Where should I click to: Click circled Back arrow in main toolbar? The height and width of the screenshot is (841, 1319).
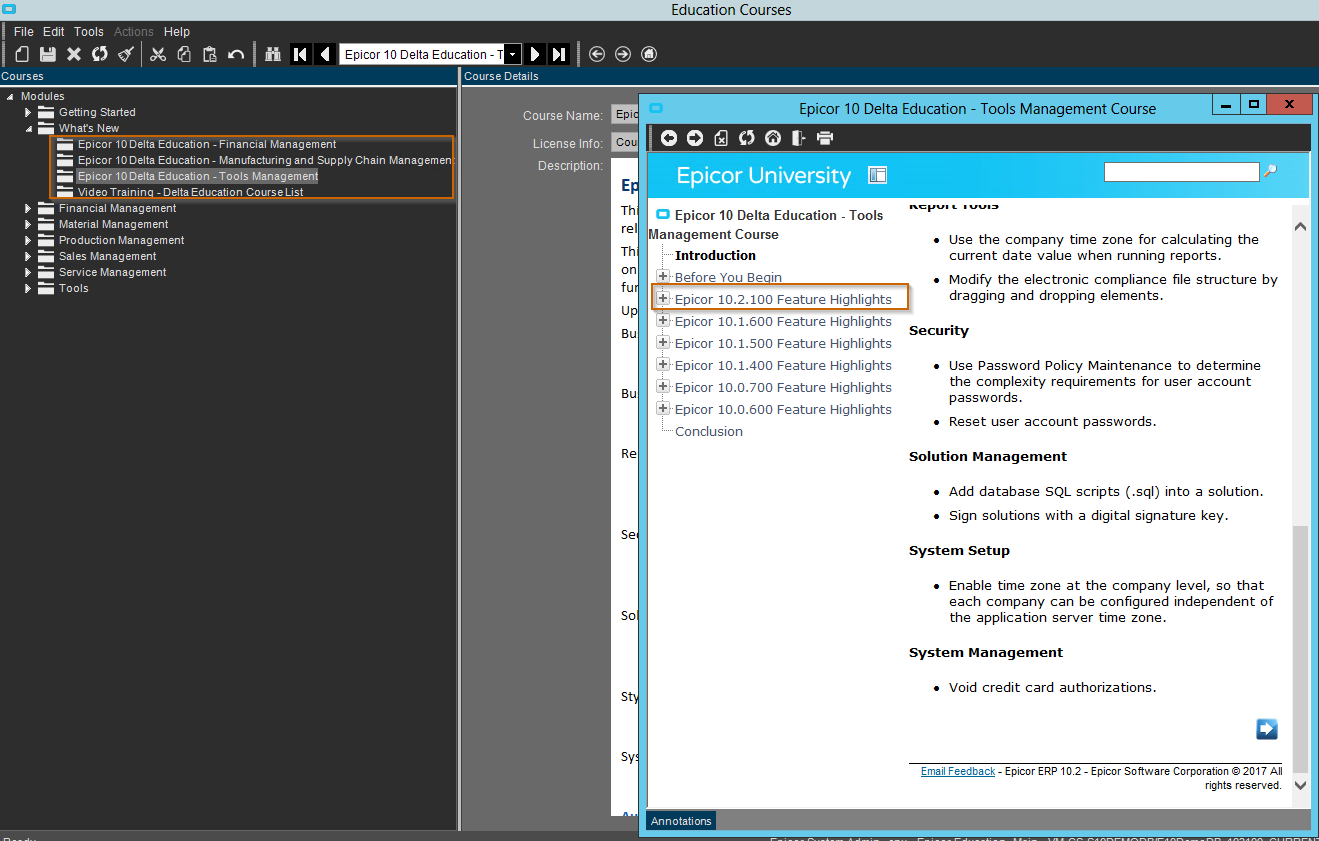click(597, 54)
